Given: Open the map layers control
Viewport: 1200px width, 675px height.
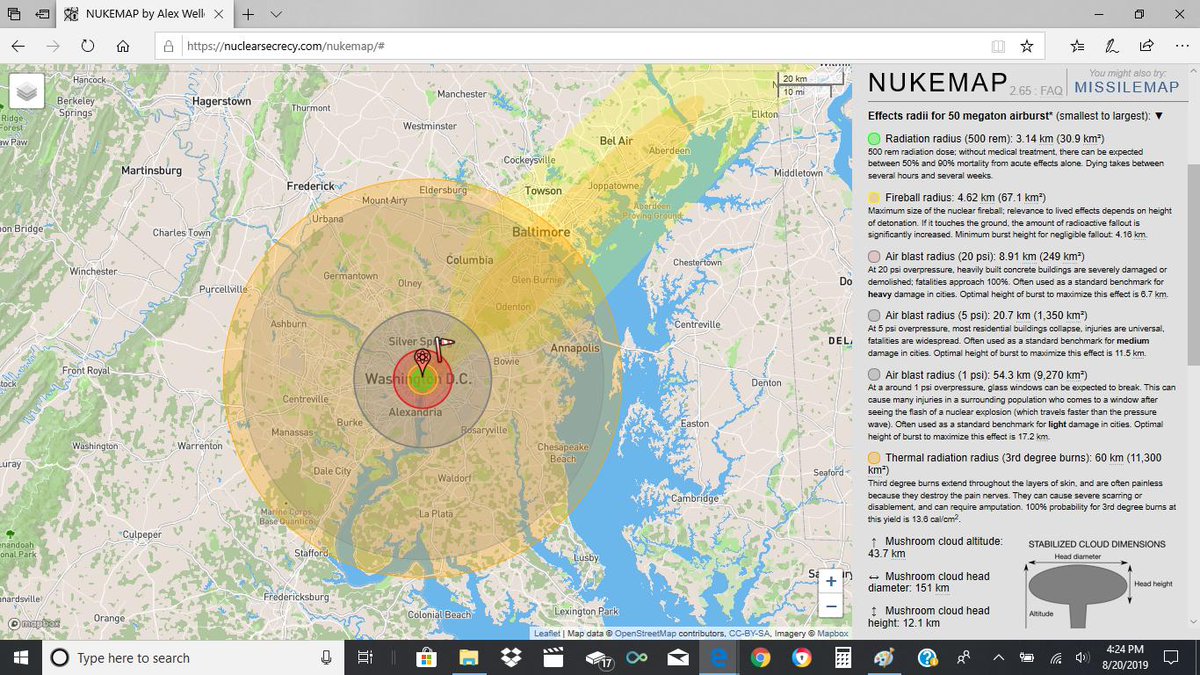Looking at the screenshot, I should pyautogui.click(x=29, y=92).
